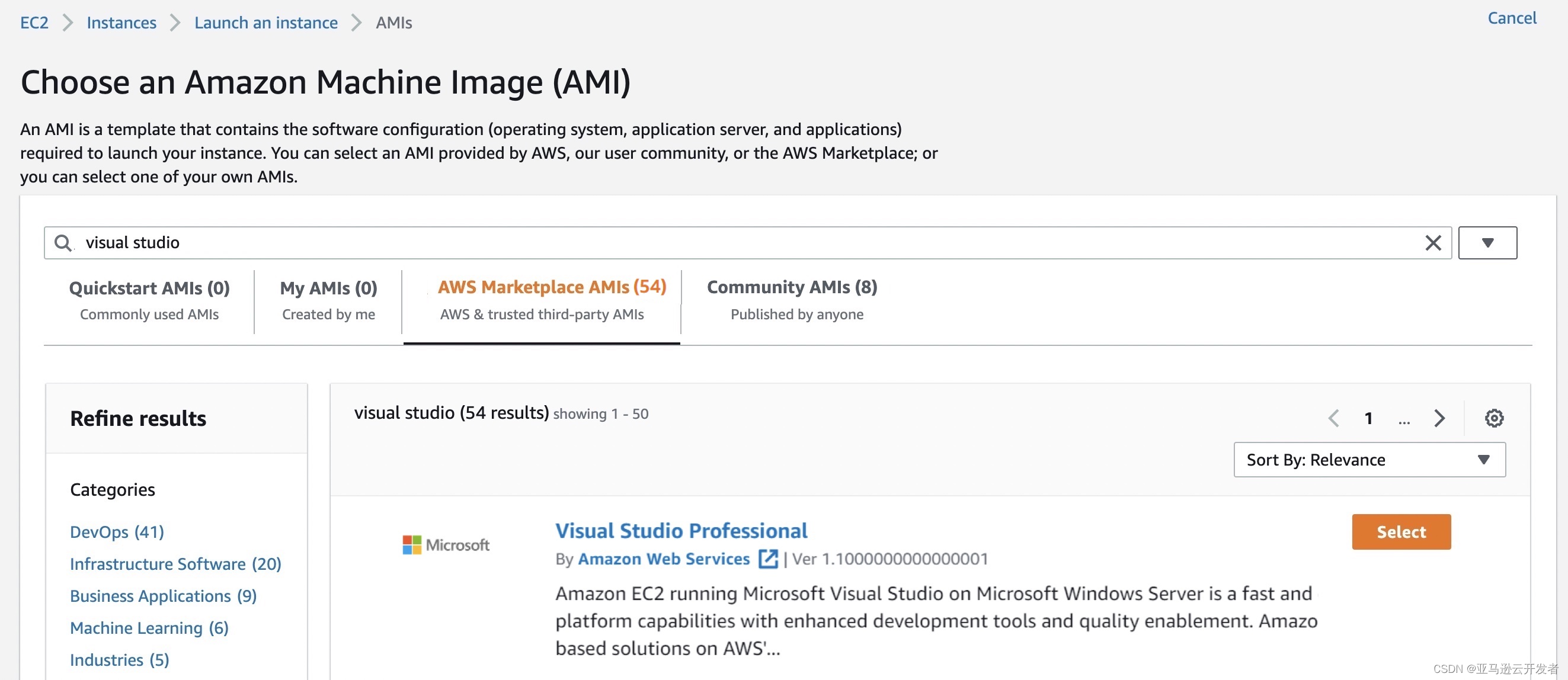
Task: Filter by the DevOps category
Action: (116, 531)
